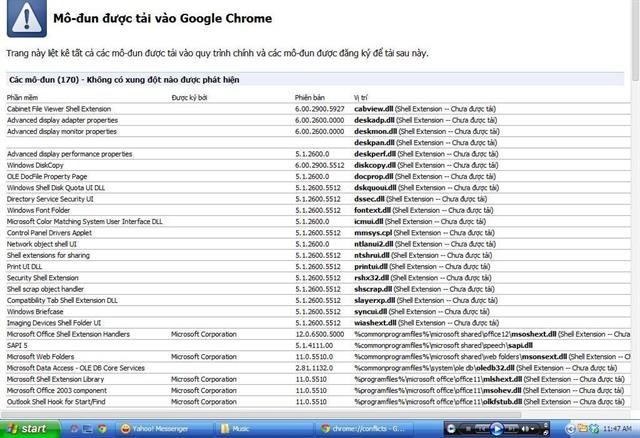Click 'Mô-đun được tải vào Google Chrome' heading
This screenshot has height=438, width=640.
point(162,18)
